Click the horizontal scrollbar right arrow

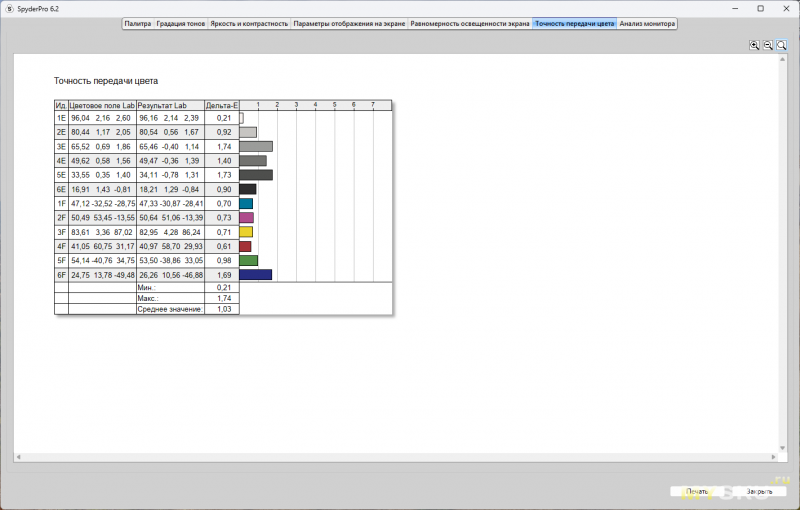tap(772, 457)
